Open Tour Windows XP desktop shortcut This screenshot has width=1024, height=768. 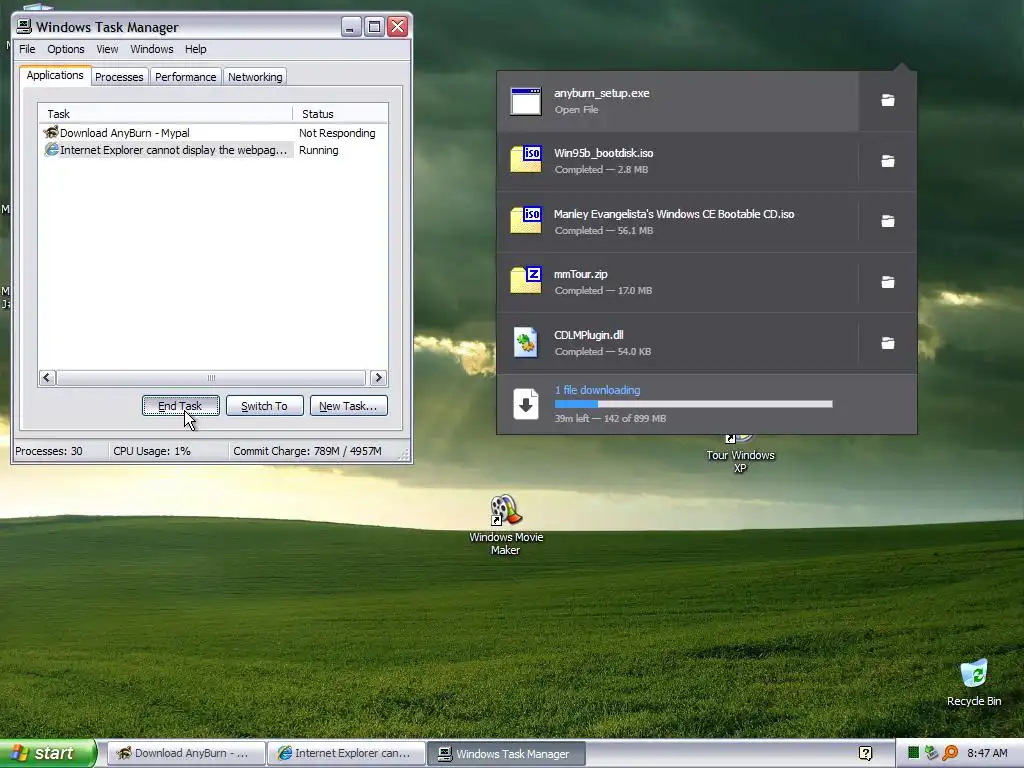pos(740,453)
